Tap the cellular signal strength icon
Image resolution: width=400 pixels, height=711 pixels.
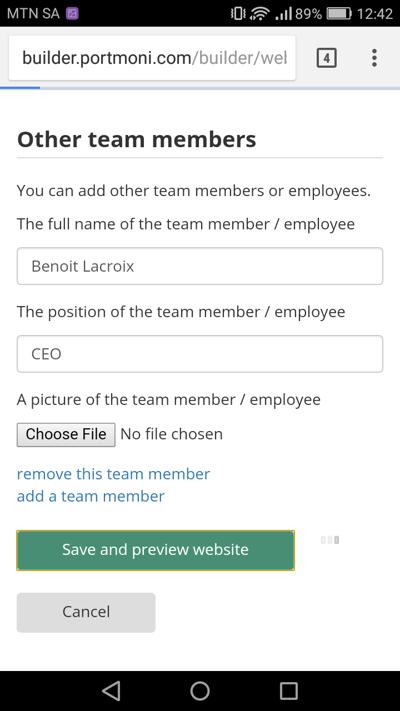coord(283,14)
